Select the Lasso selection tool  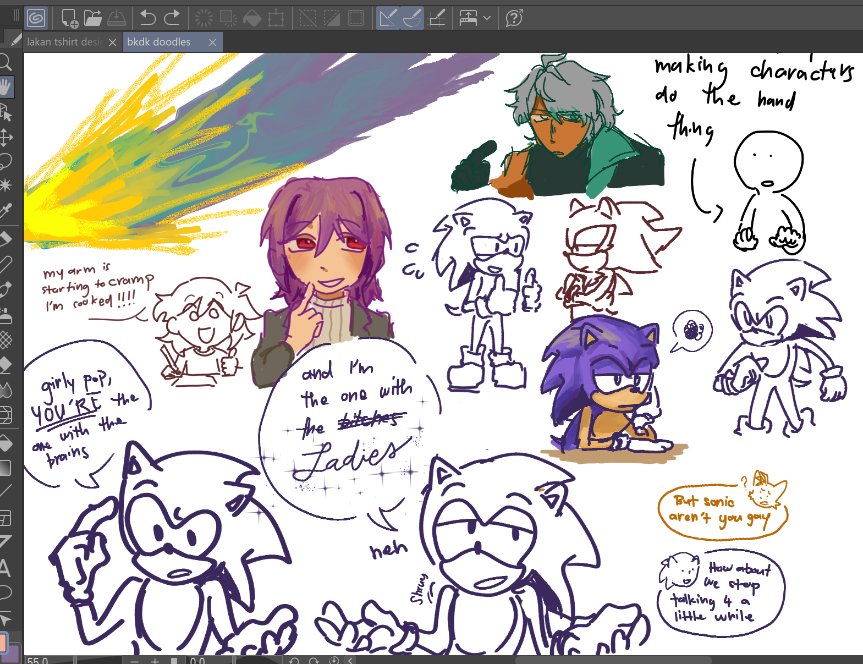(6, 161)
